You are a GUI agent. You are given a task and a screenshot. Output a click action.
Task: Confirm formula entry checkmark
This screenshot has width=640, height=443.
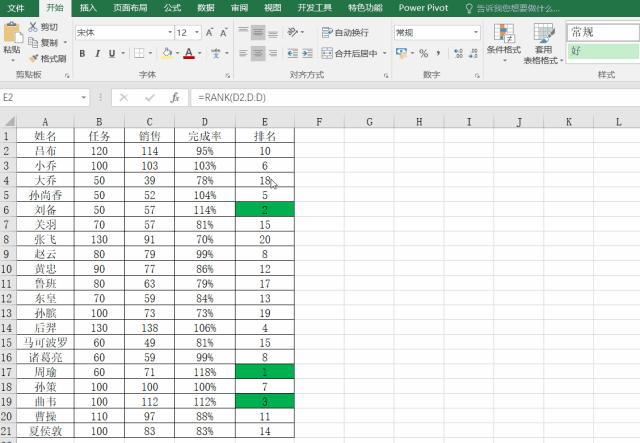pyautogui.click(x=150, y=98)
